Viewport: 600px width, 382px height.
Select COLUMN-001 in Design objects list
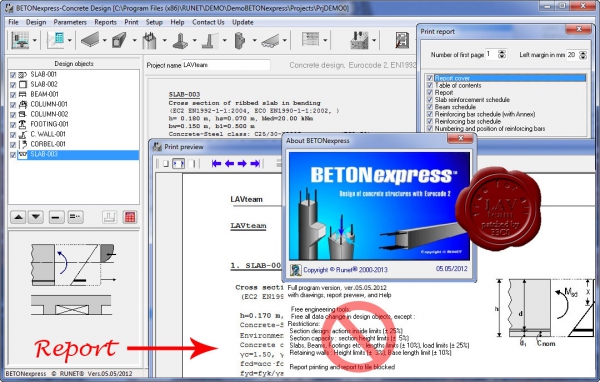(x=49, y=104)
